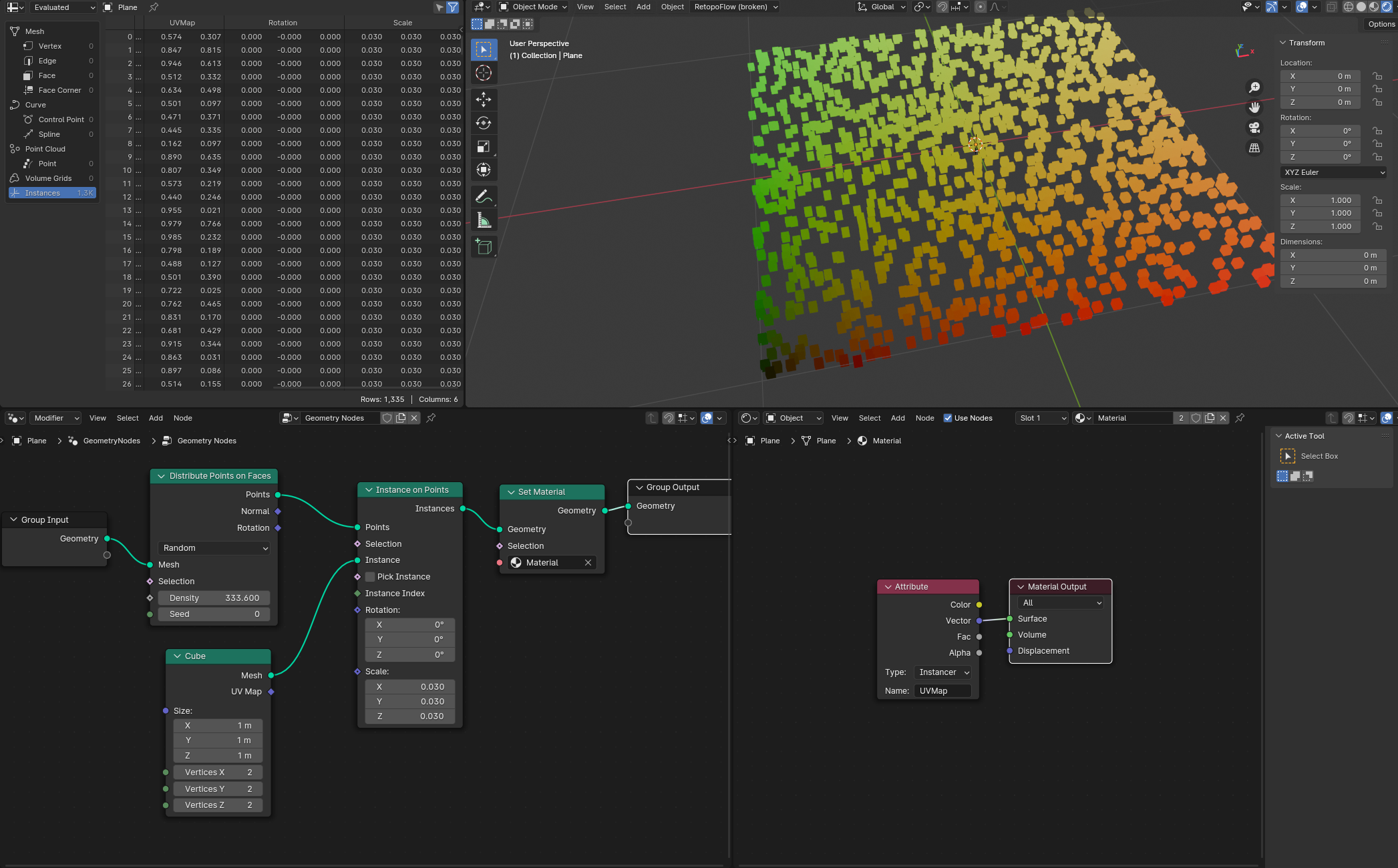The height and width of the screenshot is (868, 1398).
Task: Click the Density value slider
Action: click(x=214, y=598)
